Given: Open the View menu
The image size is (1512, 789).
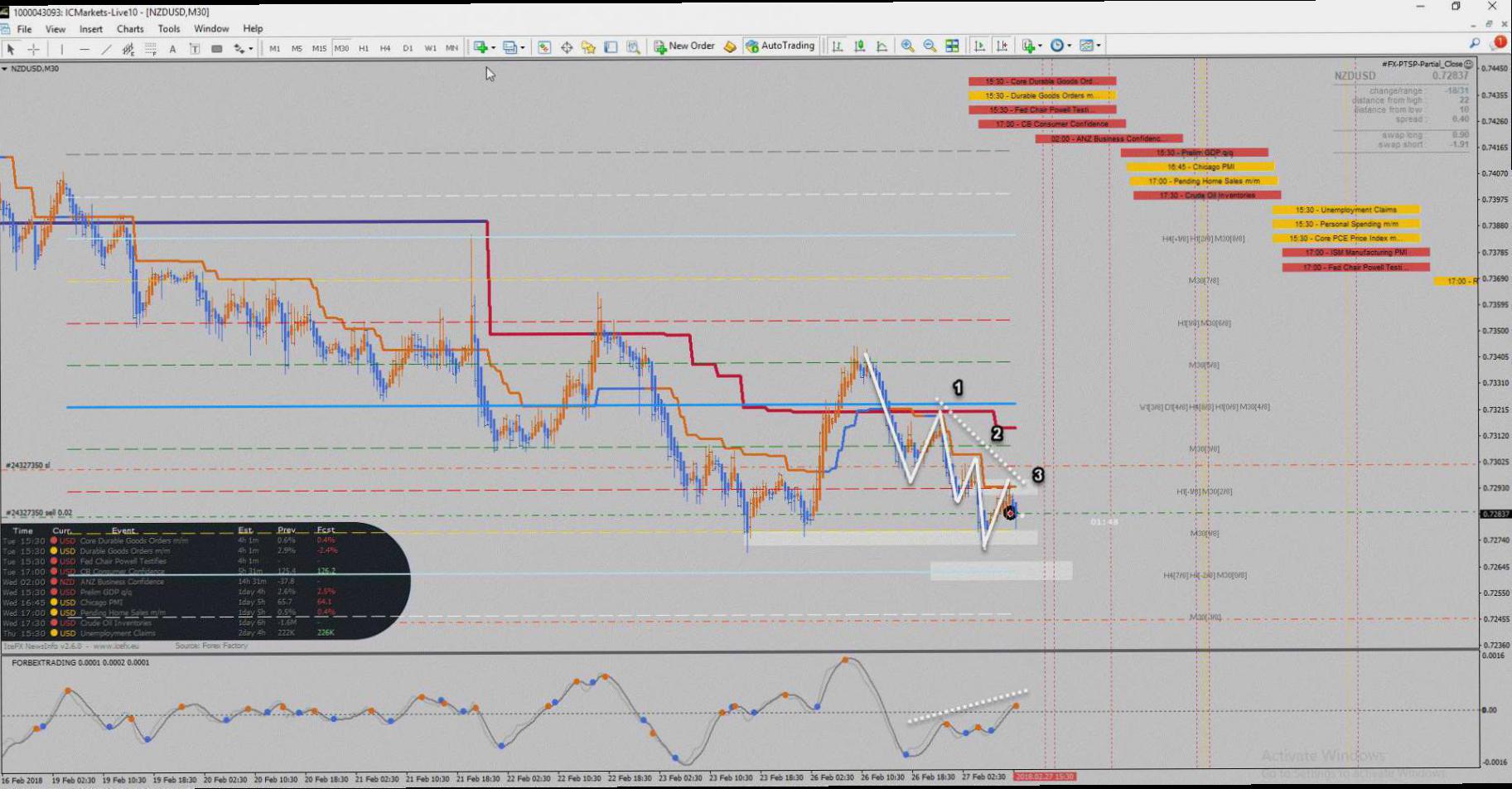Looking at the screenshot, I should (56, 29).
